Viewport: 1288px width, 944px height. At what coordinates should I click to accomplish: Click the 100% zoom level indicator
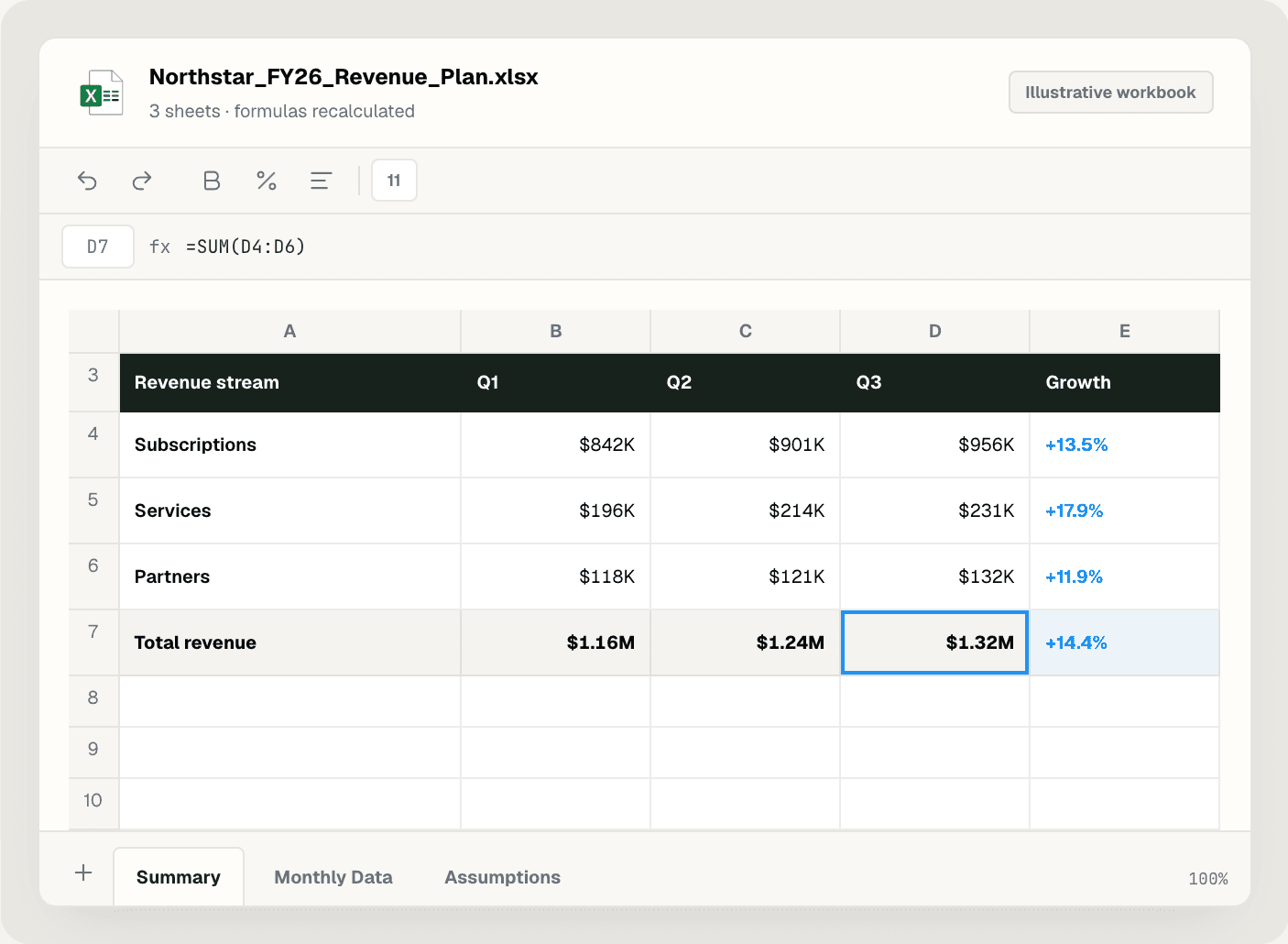tap(1208, 879)
